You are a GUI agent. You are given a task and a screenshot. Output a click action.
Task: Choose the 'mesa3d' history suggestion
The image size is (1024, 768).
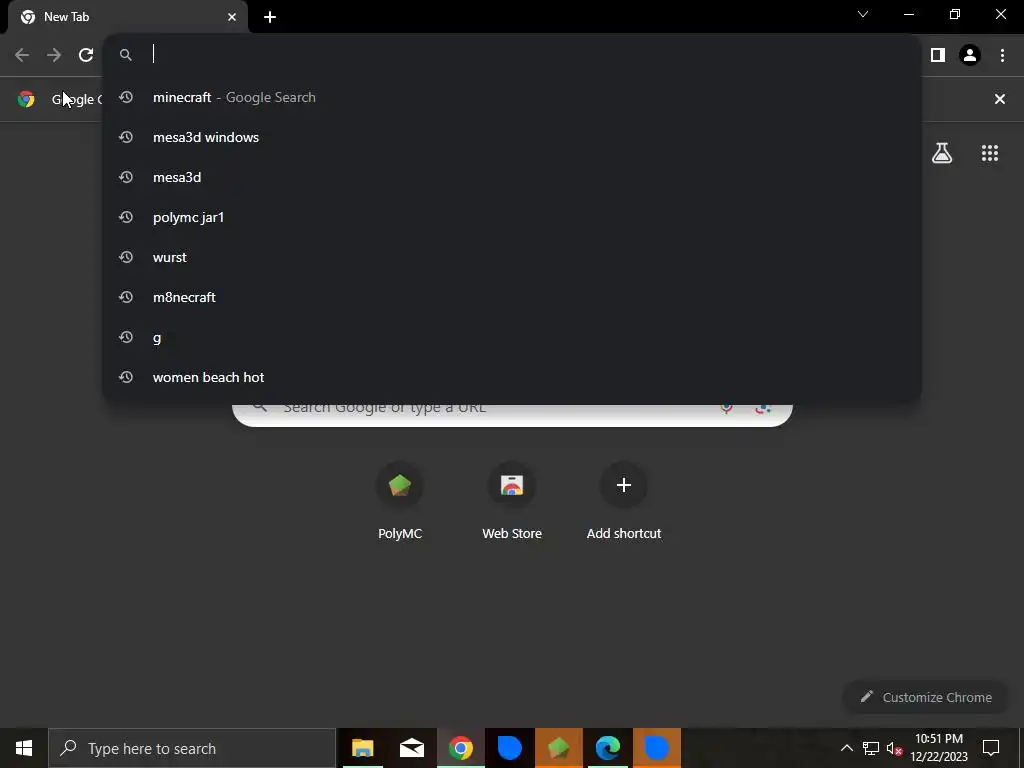(511, 177)
